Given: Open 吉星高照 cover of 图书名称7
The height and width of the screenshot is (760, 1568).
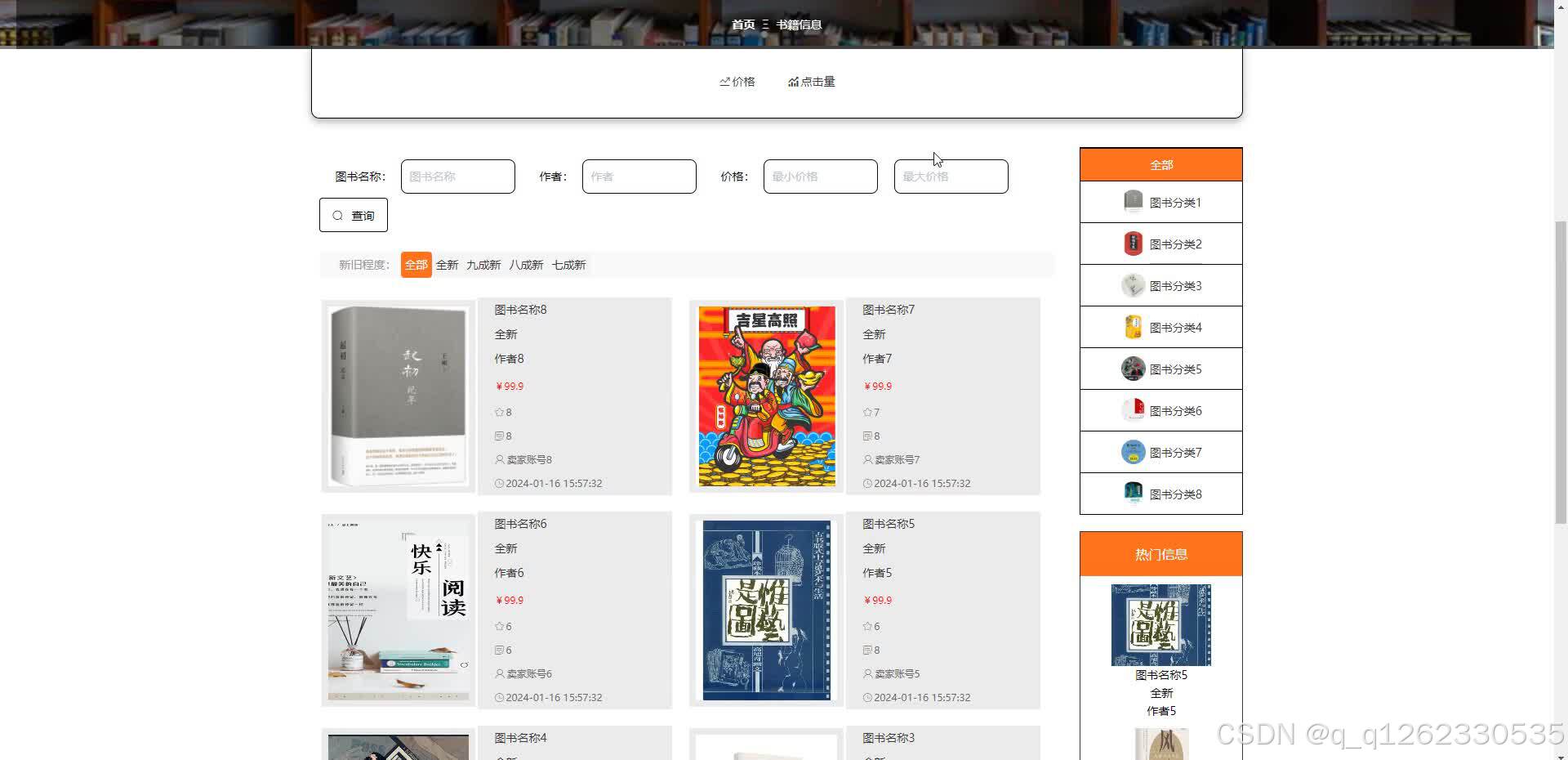Looking at the screenshot, I should click(x=767, y=396).
